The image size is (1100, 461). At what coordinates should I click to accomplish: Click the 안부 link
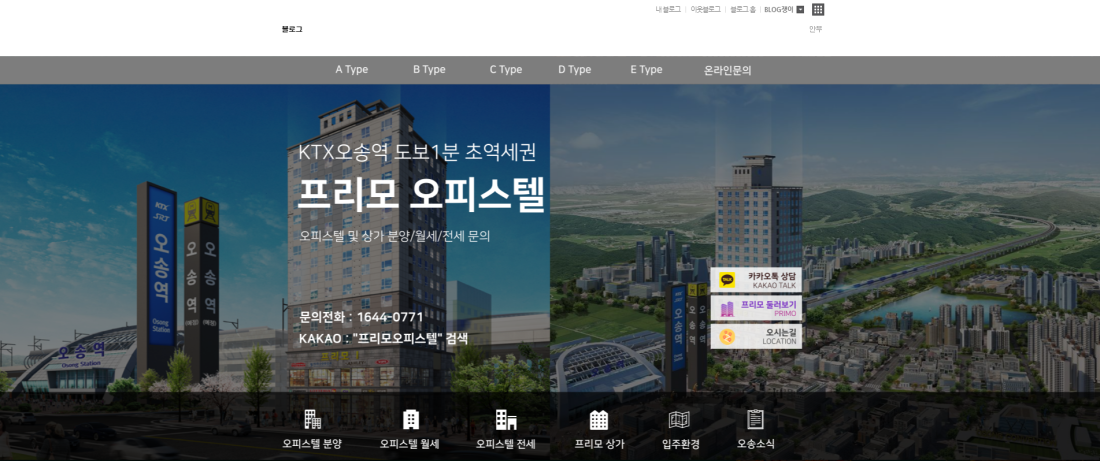click(815, 29)
